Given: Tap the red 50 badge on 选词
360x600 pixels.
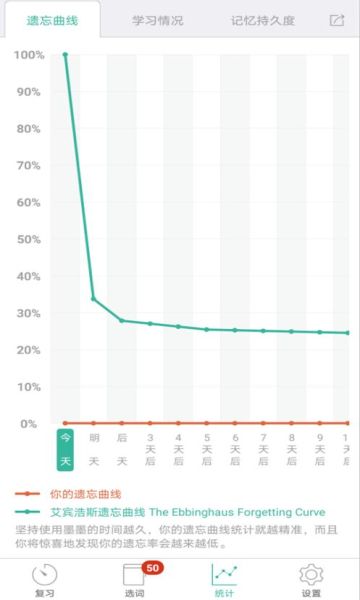Looking at the screenshot, I should [153, 568].
